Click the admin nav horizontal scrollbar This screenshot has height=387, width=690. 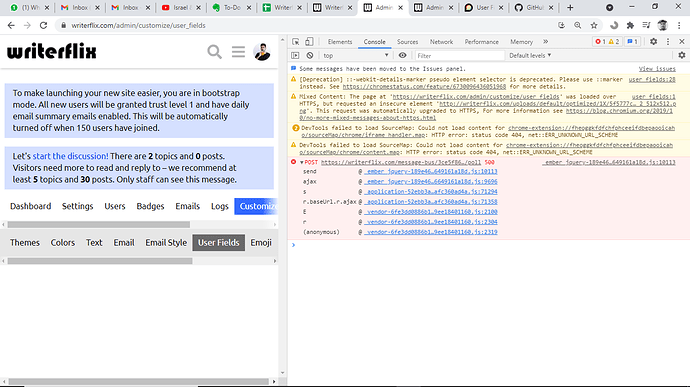pos(99,225)
